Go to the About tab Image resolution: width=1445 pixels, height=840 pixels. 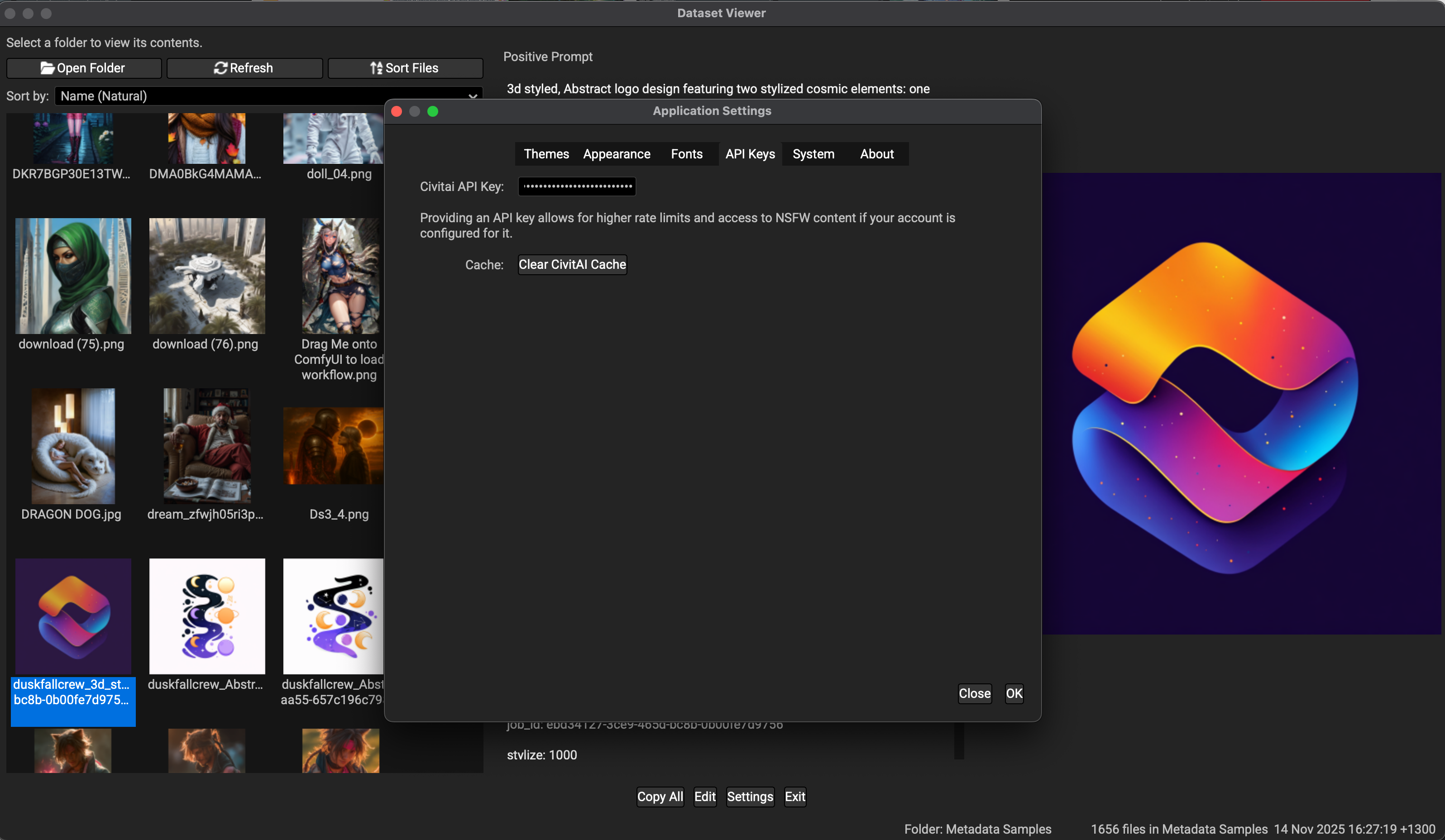coord(876,154)
